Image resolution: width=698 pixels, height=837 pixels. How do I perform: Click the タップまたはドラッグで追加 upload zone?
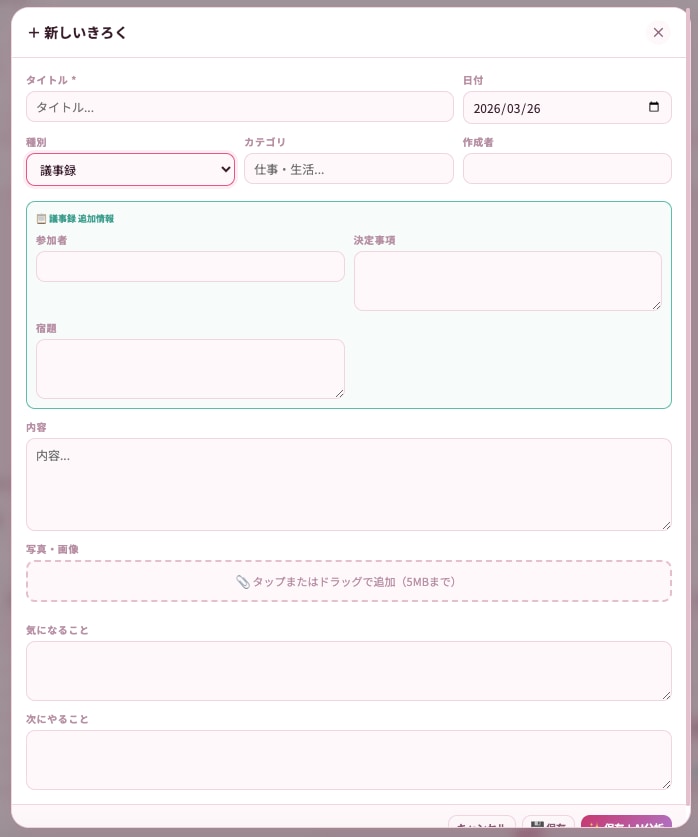pos(349,581)
